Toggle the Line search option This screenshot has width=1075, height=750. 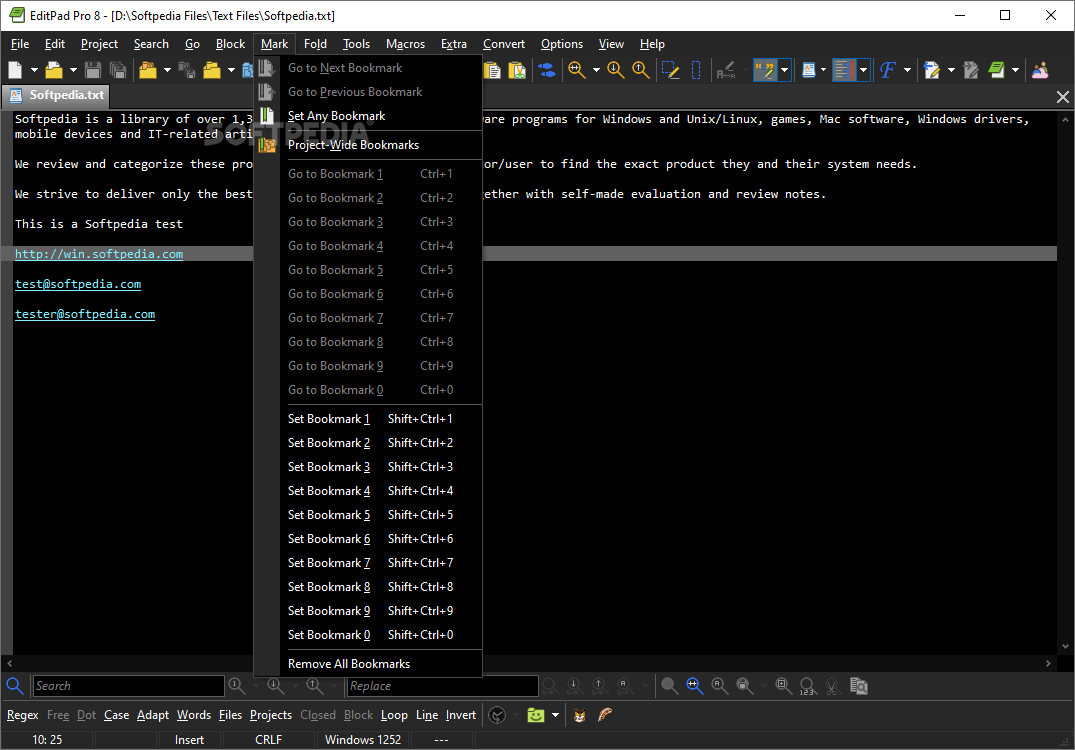coord(427,715)
